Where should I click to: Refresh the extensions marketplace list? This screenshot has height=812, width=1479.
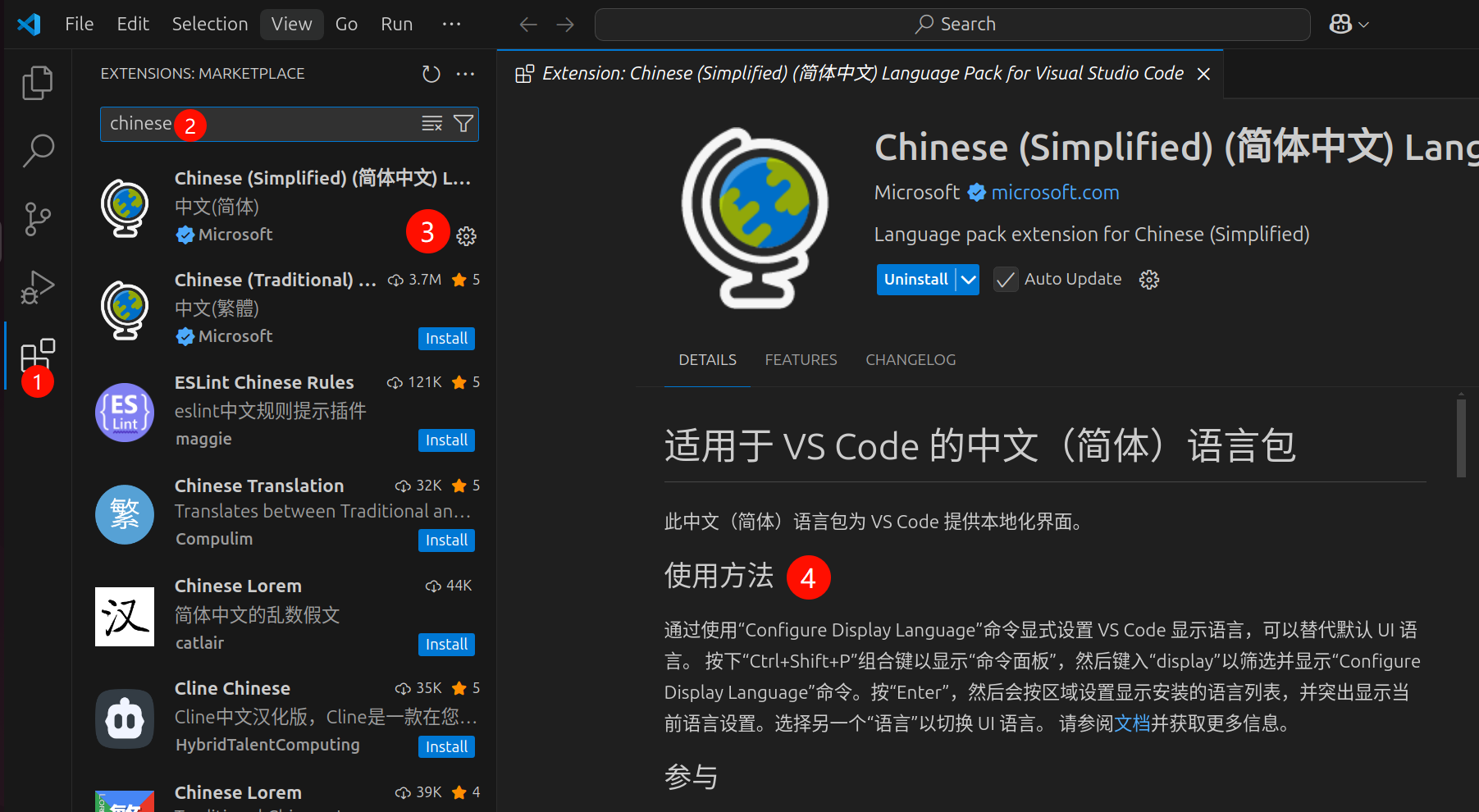pos(431,73)
